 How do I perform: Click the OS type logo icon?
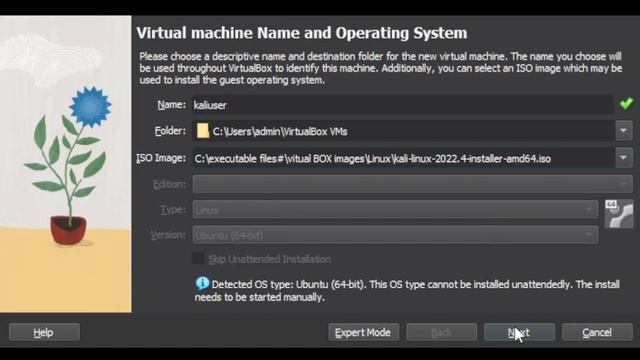pos(619,213)
